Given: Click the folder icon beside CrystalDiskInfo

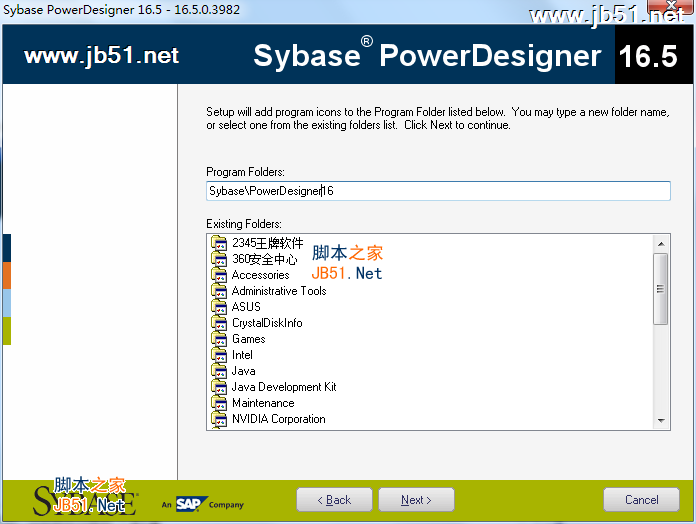Looking at the screenshot, I should point(219,323).
